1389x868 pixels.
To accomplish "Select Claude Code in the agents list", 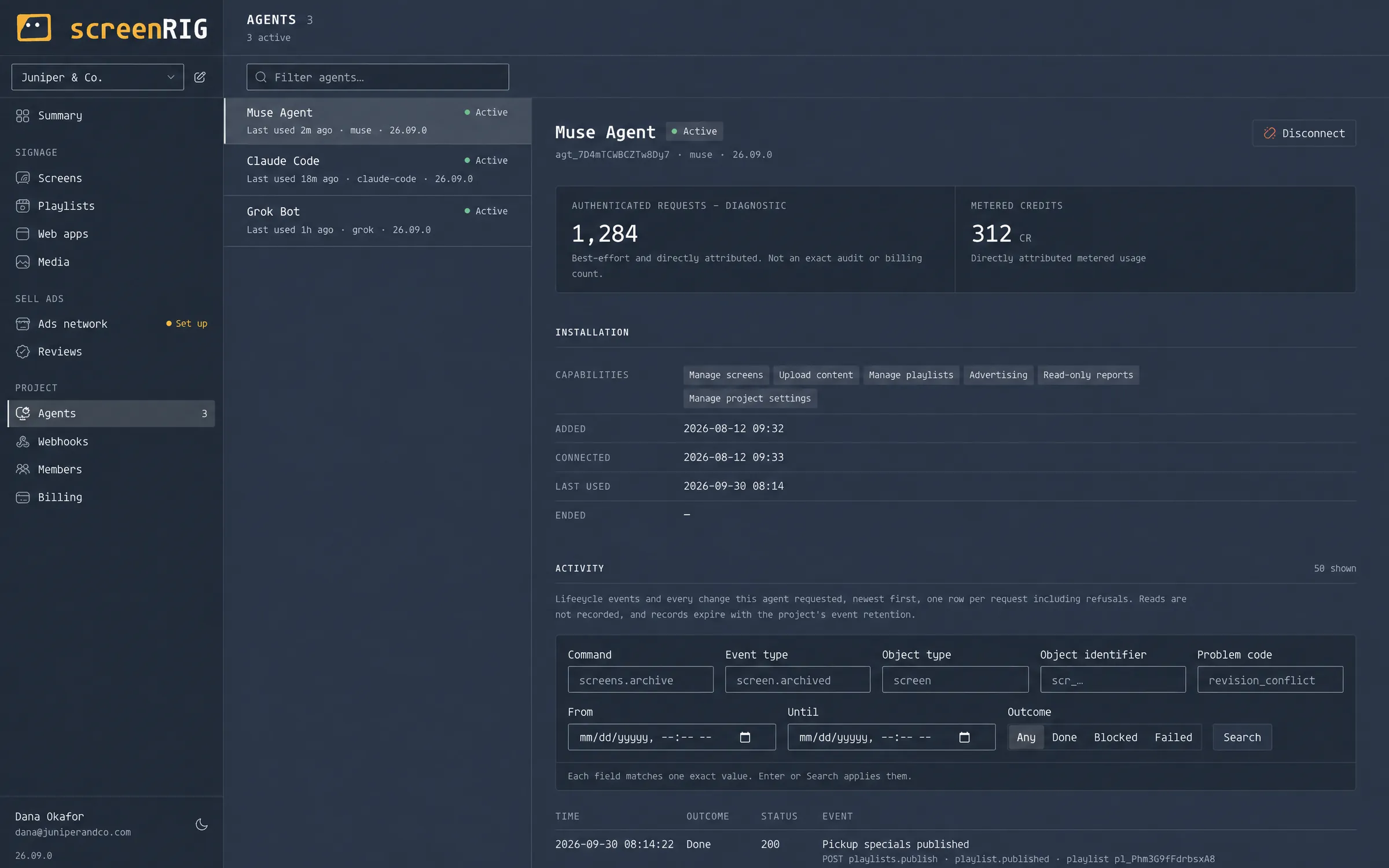I will 377,170.
